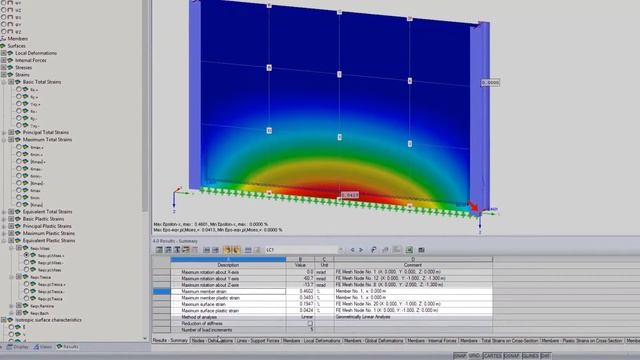Click the navigator scroll-down arrow
This screenshot has height=360, width=640.
tap(145, 338)
